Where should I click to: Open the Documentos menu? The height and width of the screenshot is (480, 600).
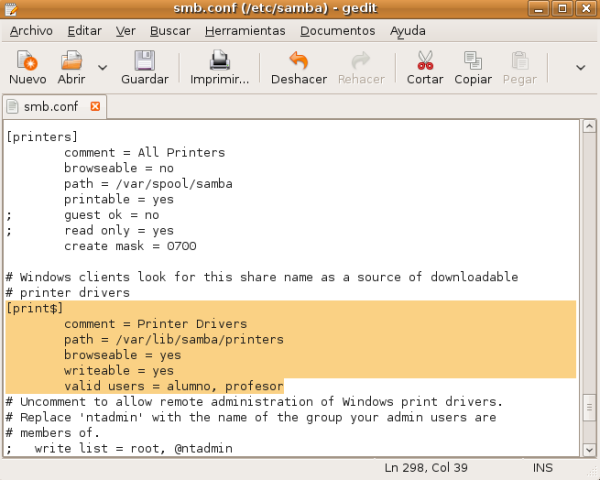tap(338, 31)
